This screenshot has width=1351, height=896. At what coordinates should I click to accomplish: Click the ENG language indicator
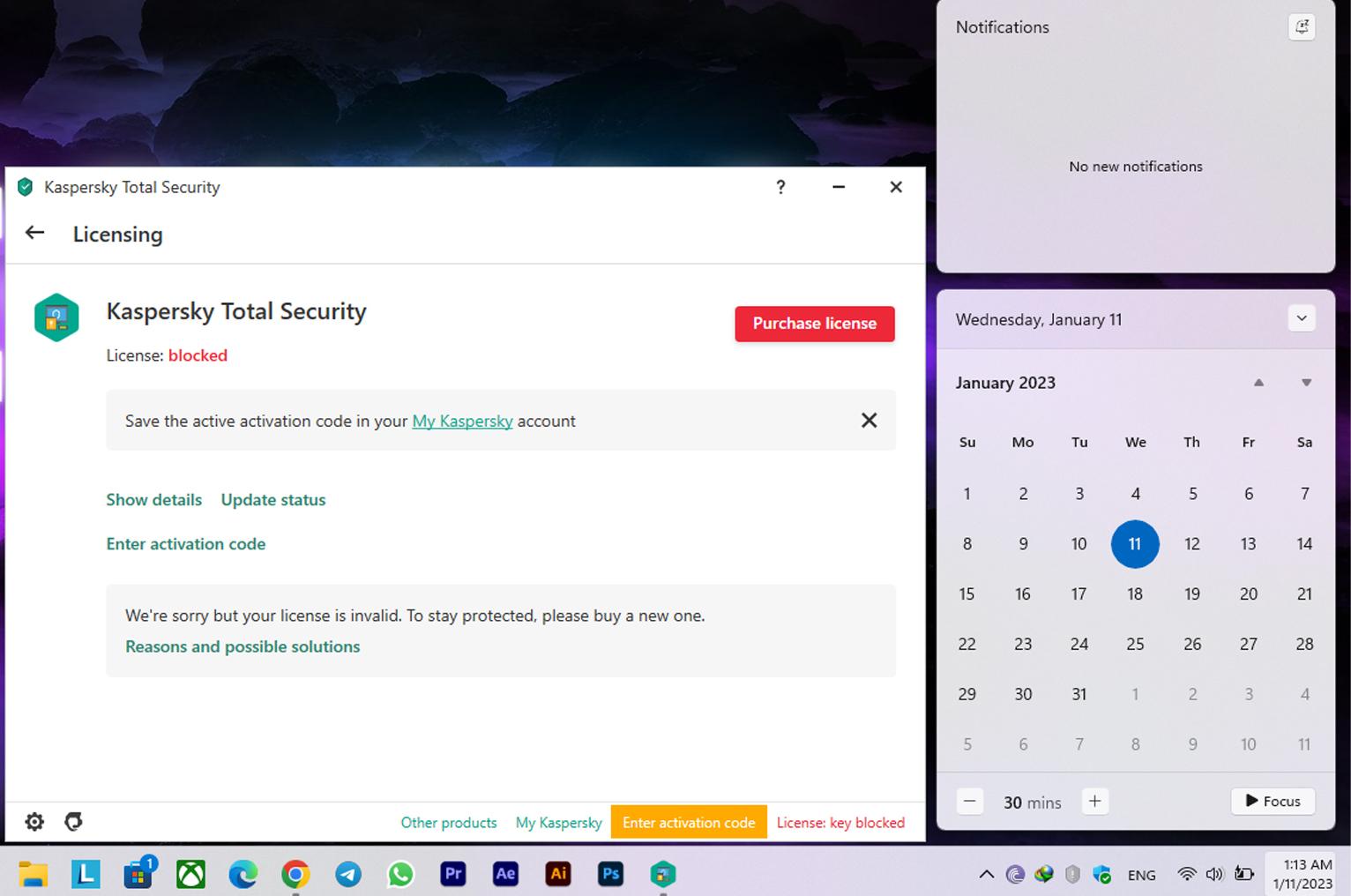click(1141, 875)
